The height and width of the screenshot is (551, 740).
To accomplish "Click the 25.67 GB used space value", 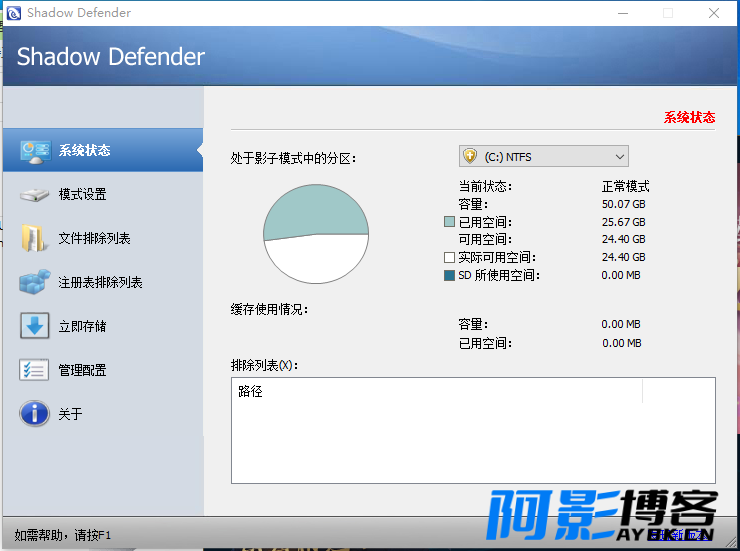I will [x=623, y=222].
